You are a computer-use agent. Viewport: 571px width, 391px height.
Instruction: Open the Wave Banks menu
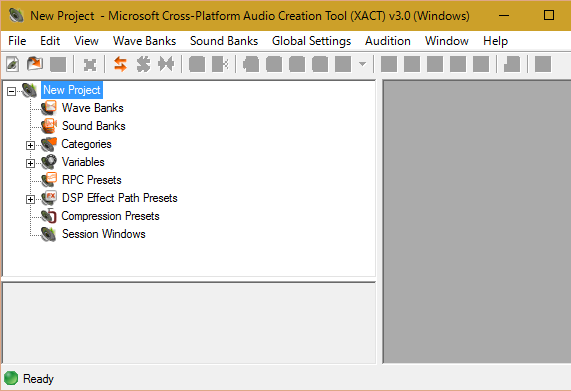pyautogui.click(x=145, y=41)
